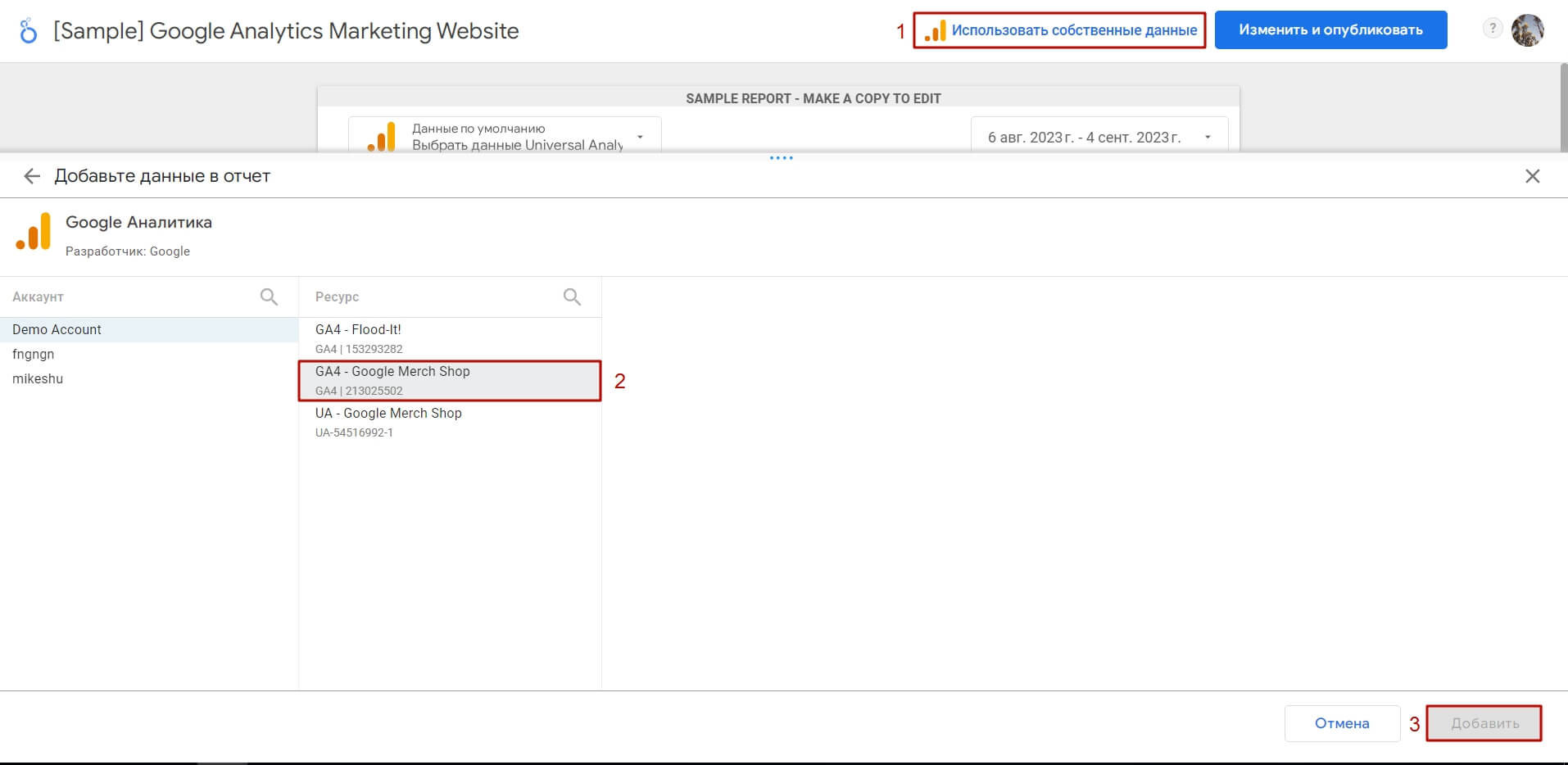Open the user profile avatar
Screen dimensions: 1568x765
click(x=1527, y=30)
